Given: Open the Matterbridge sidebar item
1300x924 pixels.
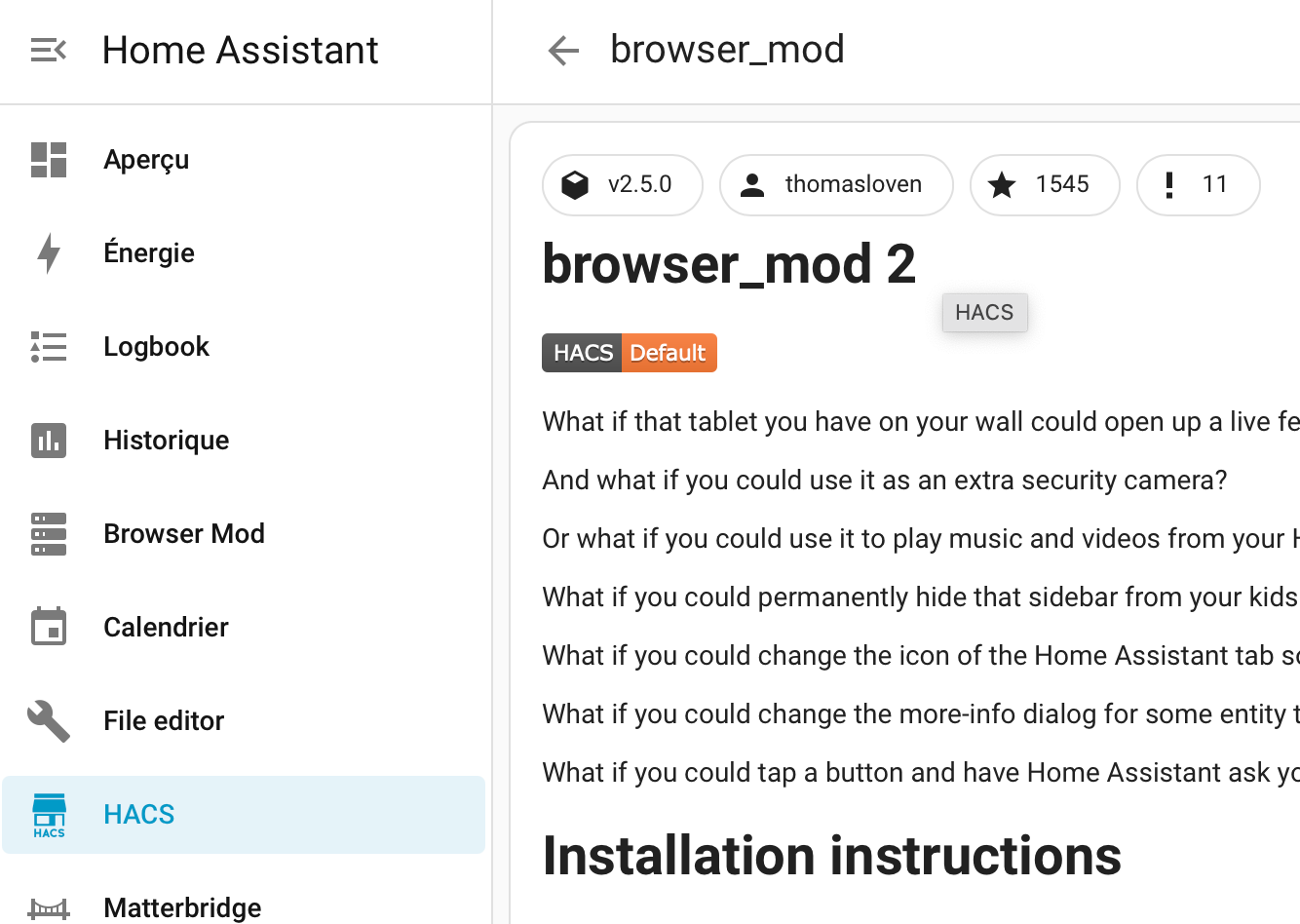Looking at the screenshot, I should pos(182,907).
